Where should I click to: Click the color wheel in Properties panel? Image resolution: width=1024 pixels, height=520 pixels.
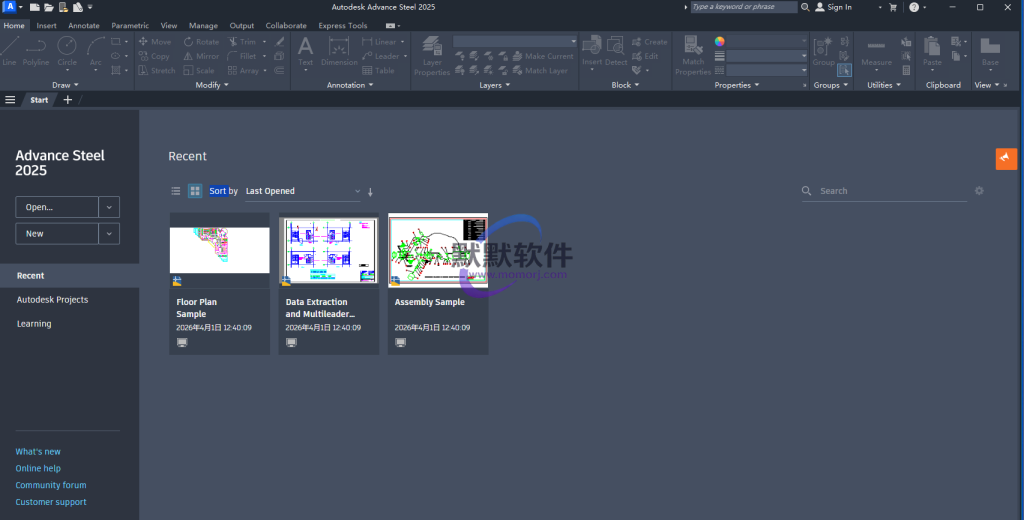coord(718,42)
